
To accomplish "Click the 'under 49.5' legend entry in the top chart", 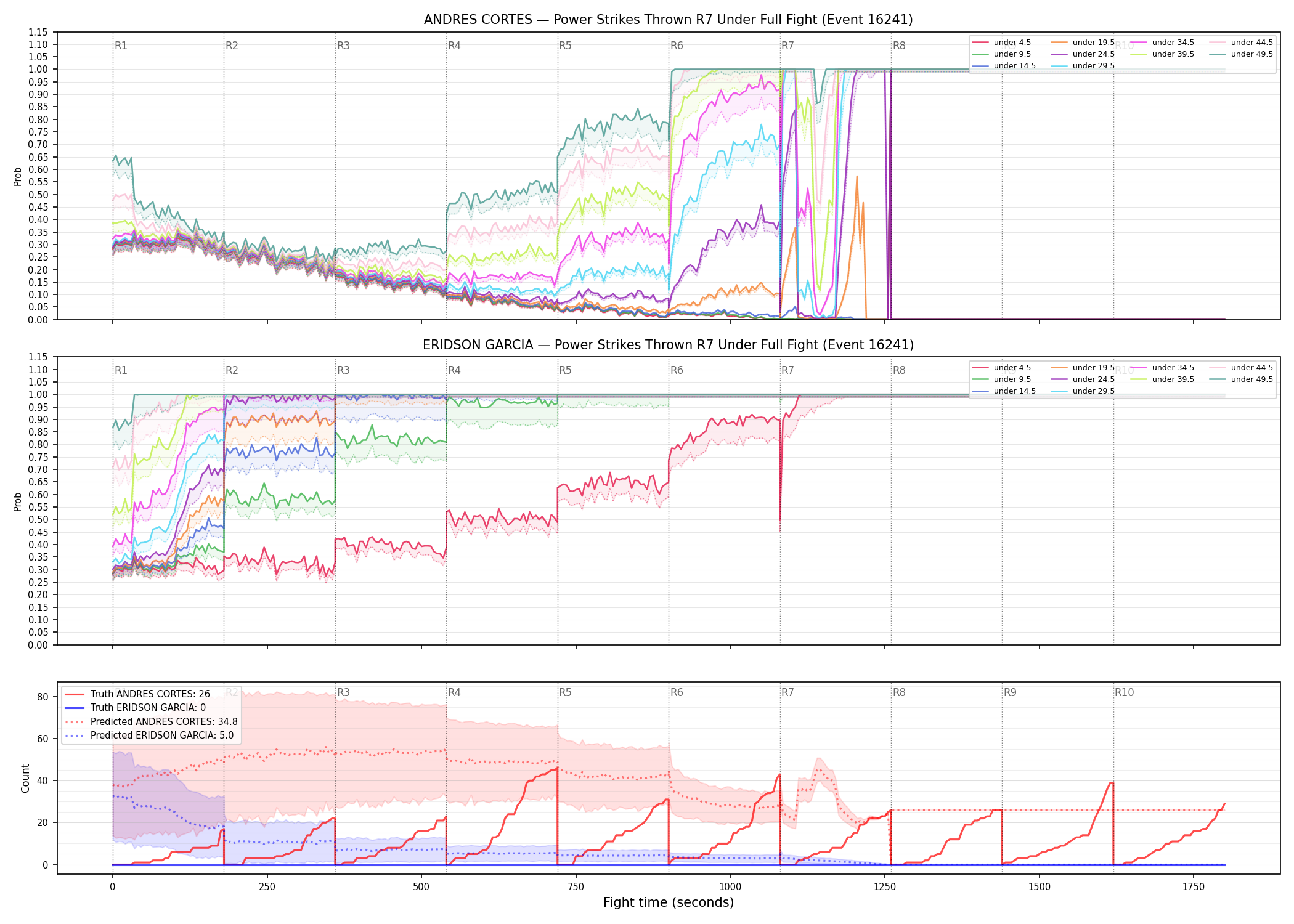I will [x=1241, y=54].
